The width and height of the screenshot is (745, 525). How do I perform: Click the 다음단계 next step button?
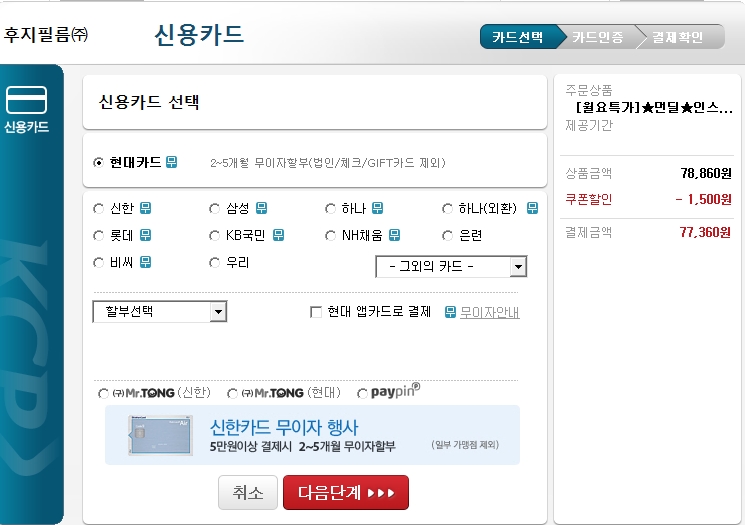coord(346,493)
